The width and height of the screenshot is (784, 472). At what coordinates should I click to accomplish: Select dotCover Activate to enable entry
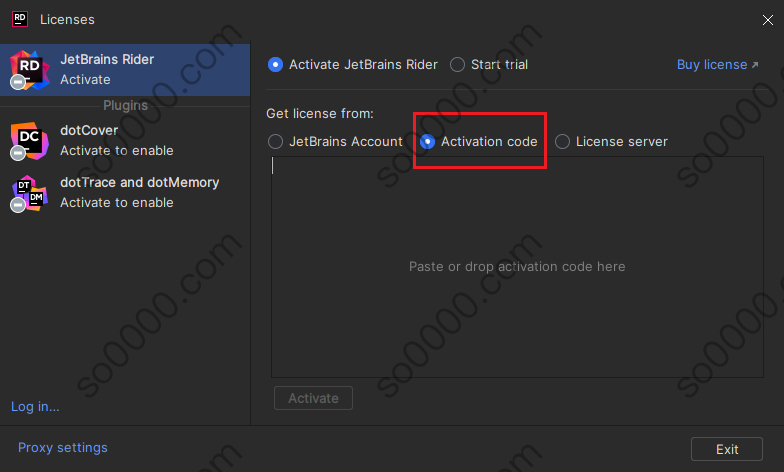pos(125,141)
